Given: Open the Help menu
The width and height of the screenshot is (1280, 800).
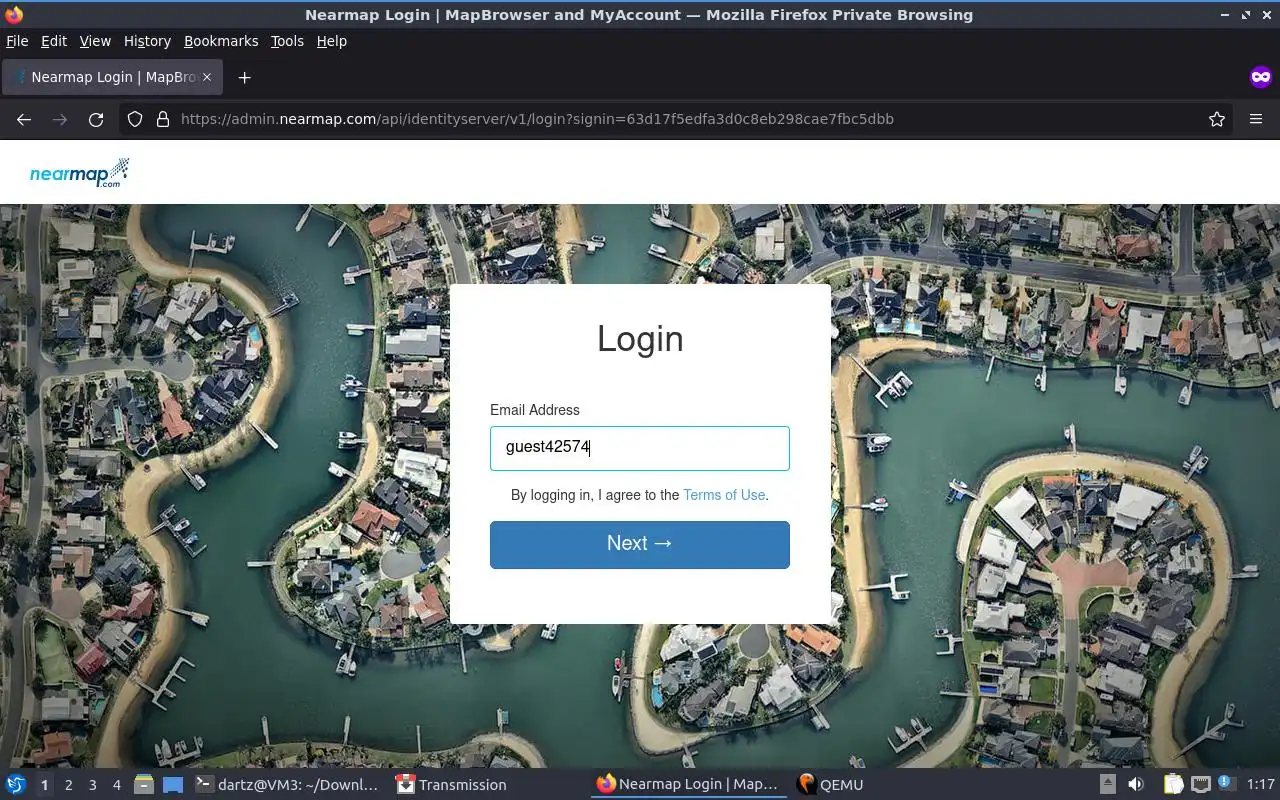Looking at the screenshot, I should 332,41.
